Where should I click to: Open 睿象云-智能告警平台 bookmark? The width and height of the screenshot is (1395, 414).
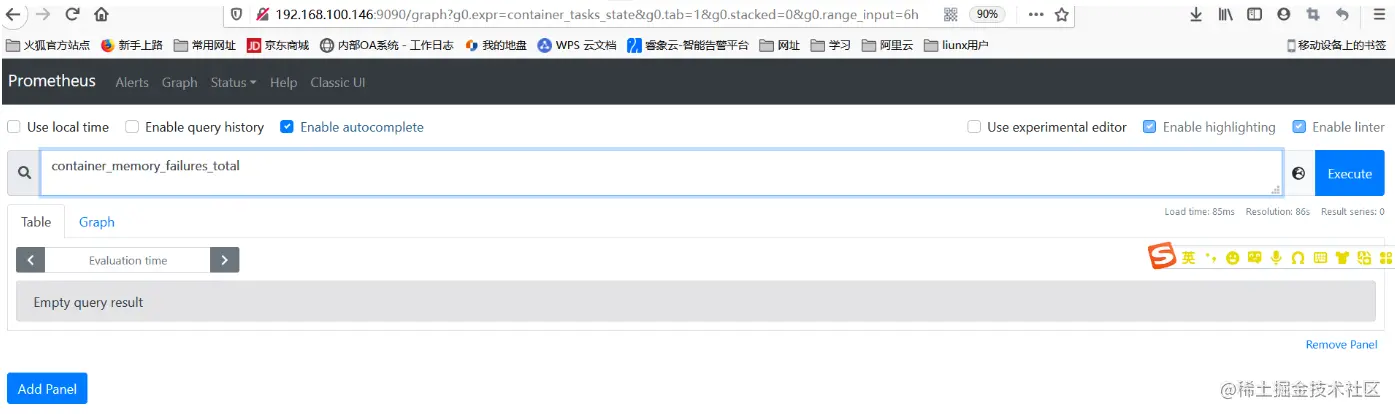point(687,45)
